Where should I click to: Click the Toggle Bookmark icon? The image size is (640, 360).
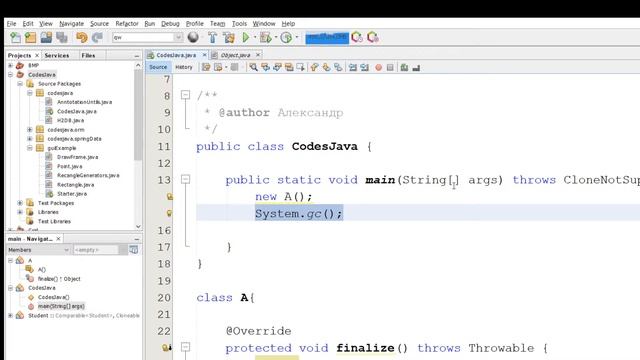coord(338,67)
